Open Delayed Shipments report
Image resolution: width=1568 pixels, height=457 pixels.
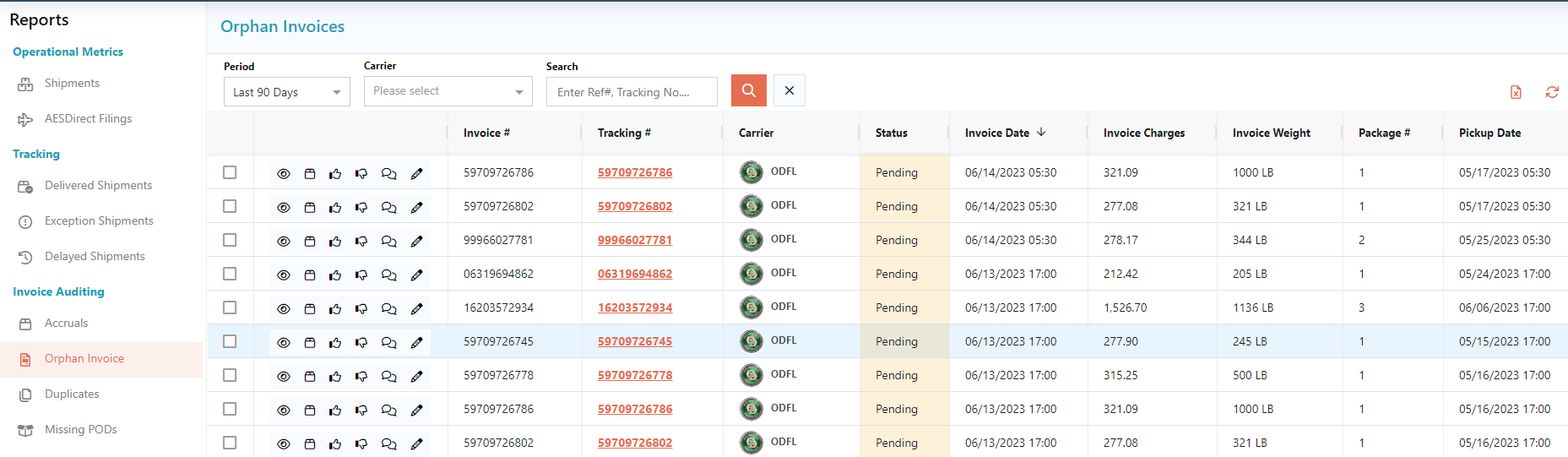point(95,256)
